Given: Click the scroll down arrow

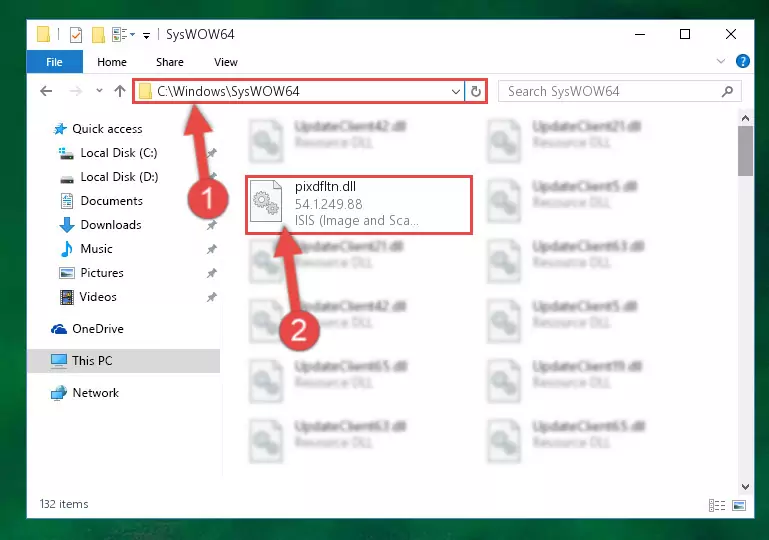Looking at the screenshot, I should click(745, 487).
